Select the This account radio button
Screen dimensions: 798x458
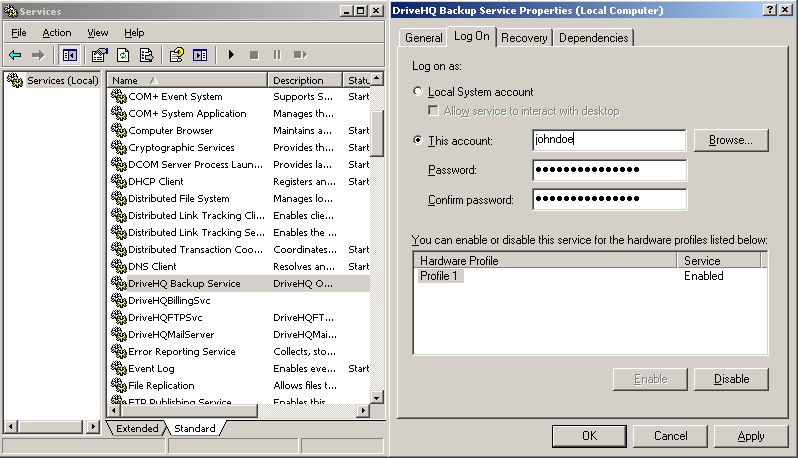click(418, 141)
